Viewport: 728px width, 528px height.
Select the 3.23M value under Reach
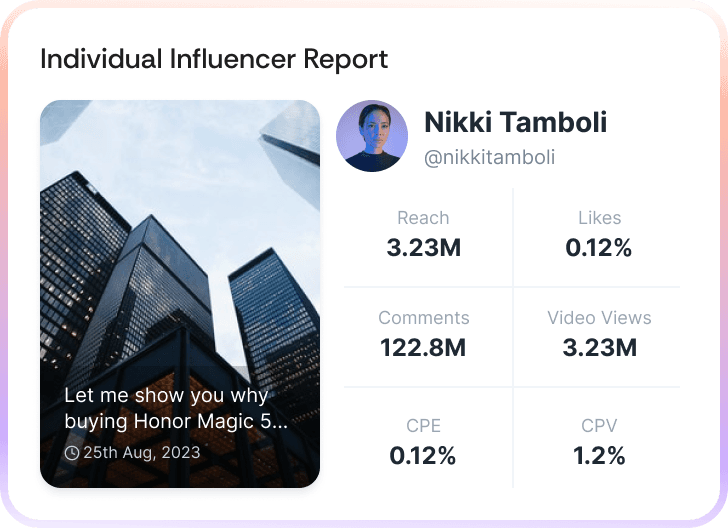pos(423,248)
